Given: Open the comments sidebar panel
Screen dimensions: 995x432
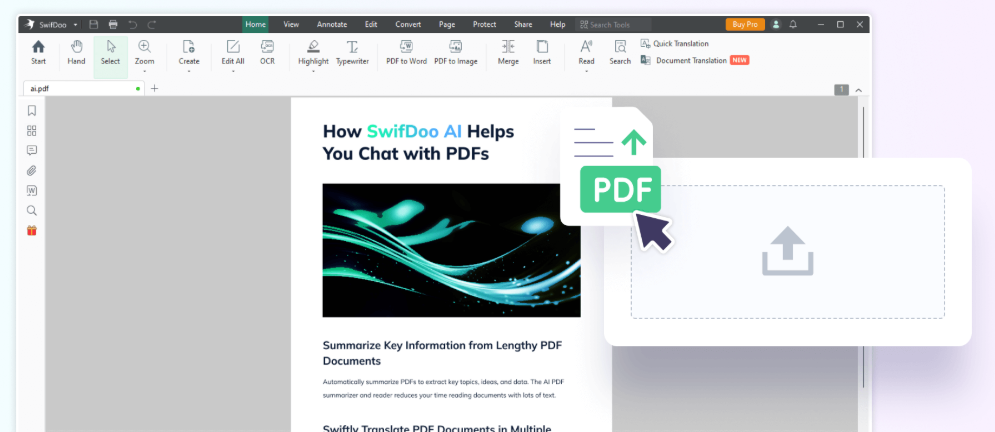Looking at the screenshot, I should (32, 150).
